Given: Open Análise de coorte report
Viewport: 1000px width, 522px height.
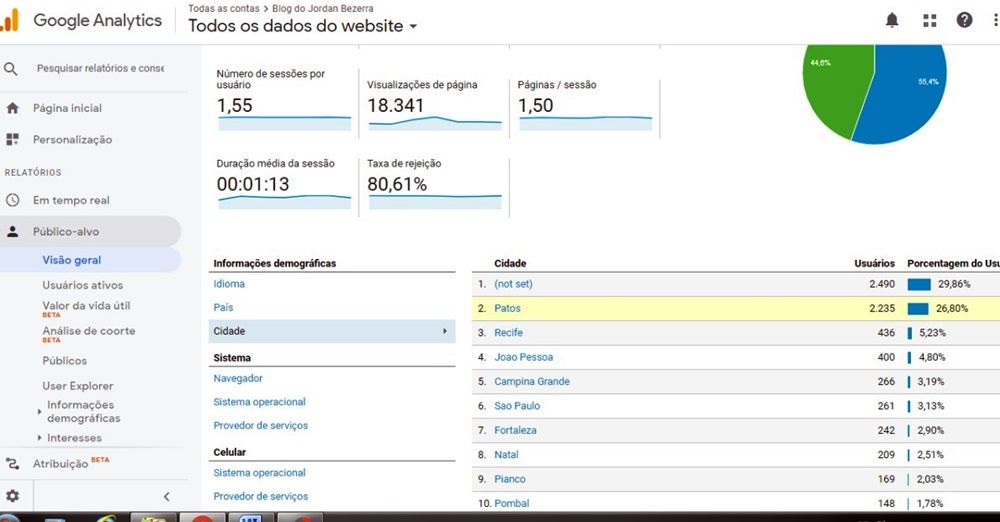Looking at the screenshot, I should [89, 331].
